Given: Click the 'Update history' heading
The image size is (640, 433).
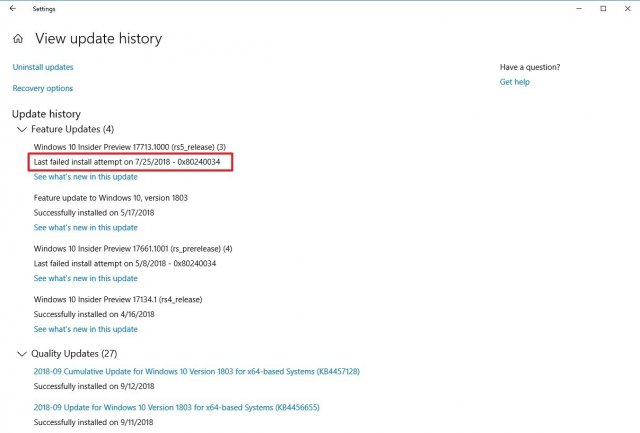Looking at the screenshot, I should 46,114.
